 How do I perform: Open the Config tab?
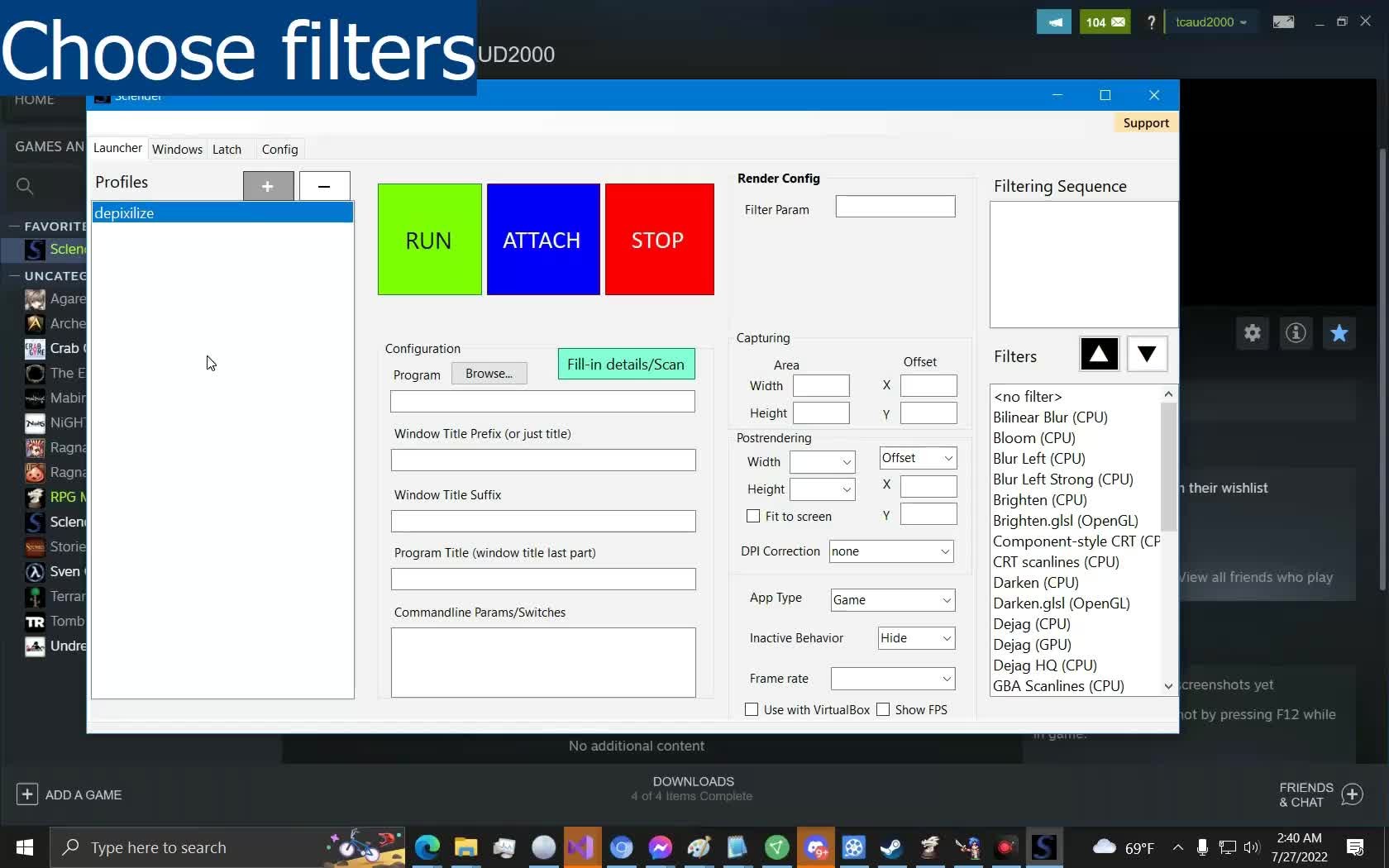(x=279, y=150)
